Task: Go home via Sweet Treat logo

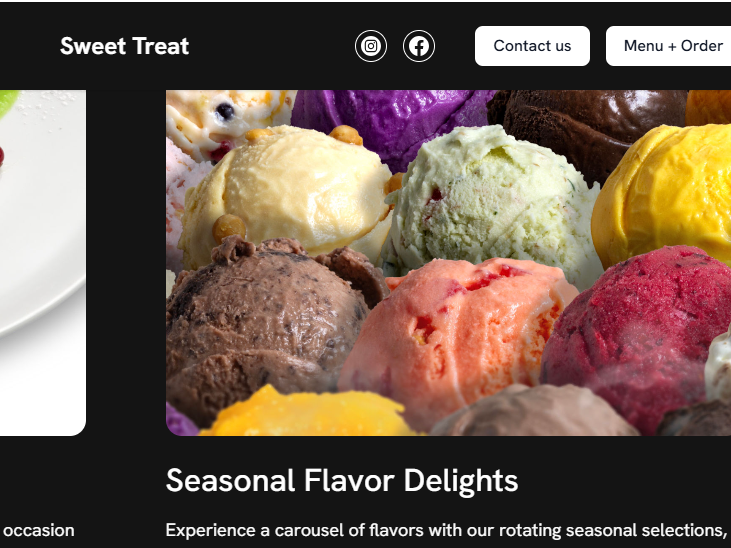Action: click(124, 46)
